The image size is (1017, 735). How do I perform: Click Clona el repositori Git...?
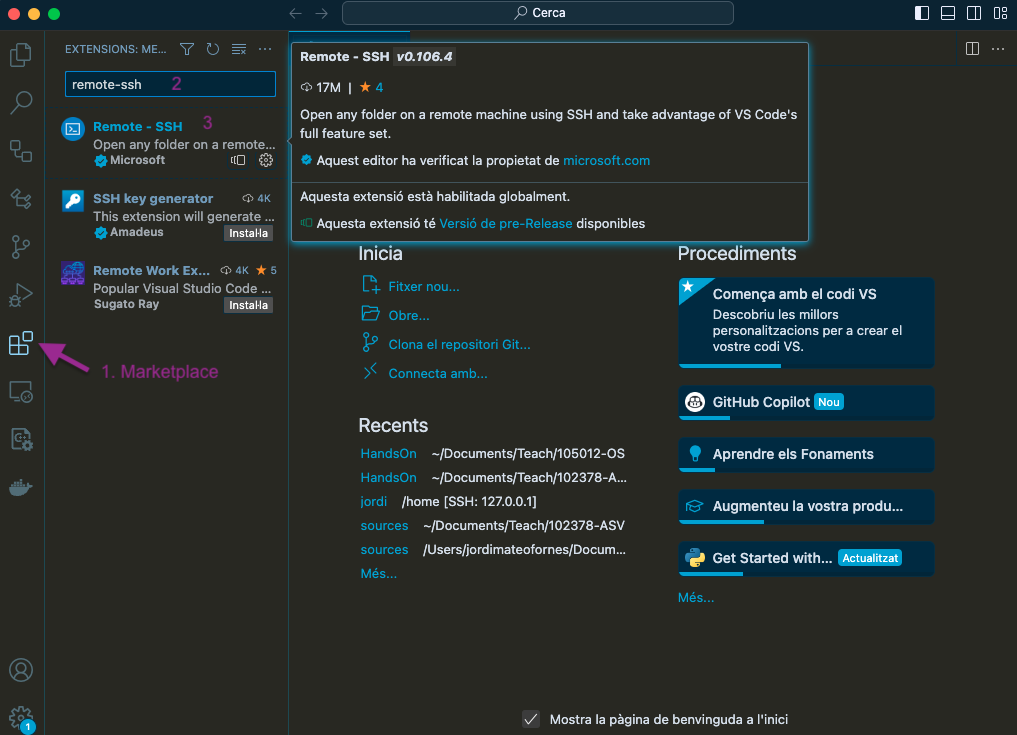(x=459, y=344)
